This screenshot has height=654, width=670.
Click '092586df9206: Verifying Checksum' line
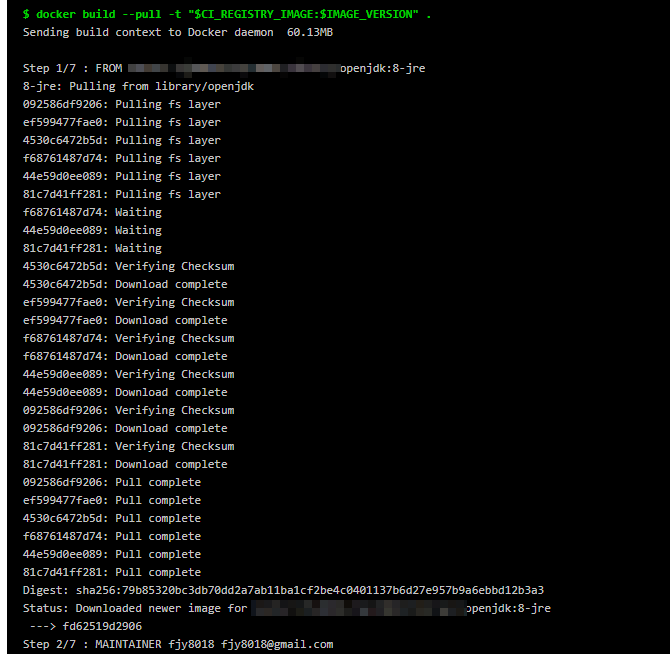point(128,410)
